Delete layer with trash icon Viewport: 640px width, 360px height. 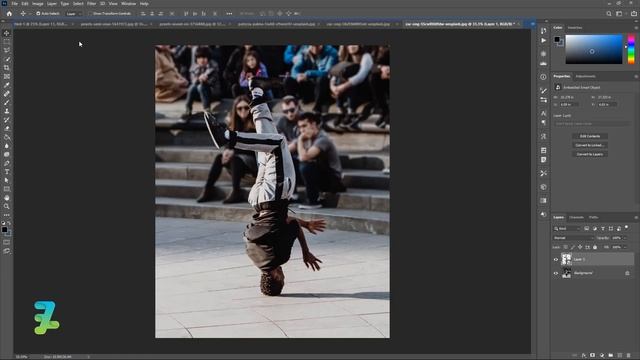[x=629, y=356]
